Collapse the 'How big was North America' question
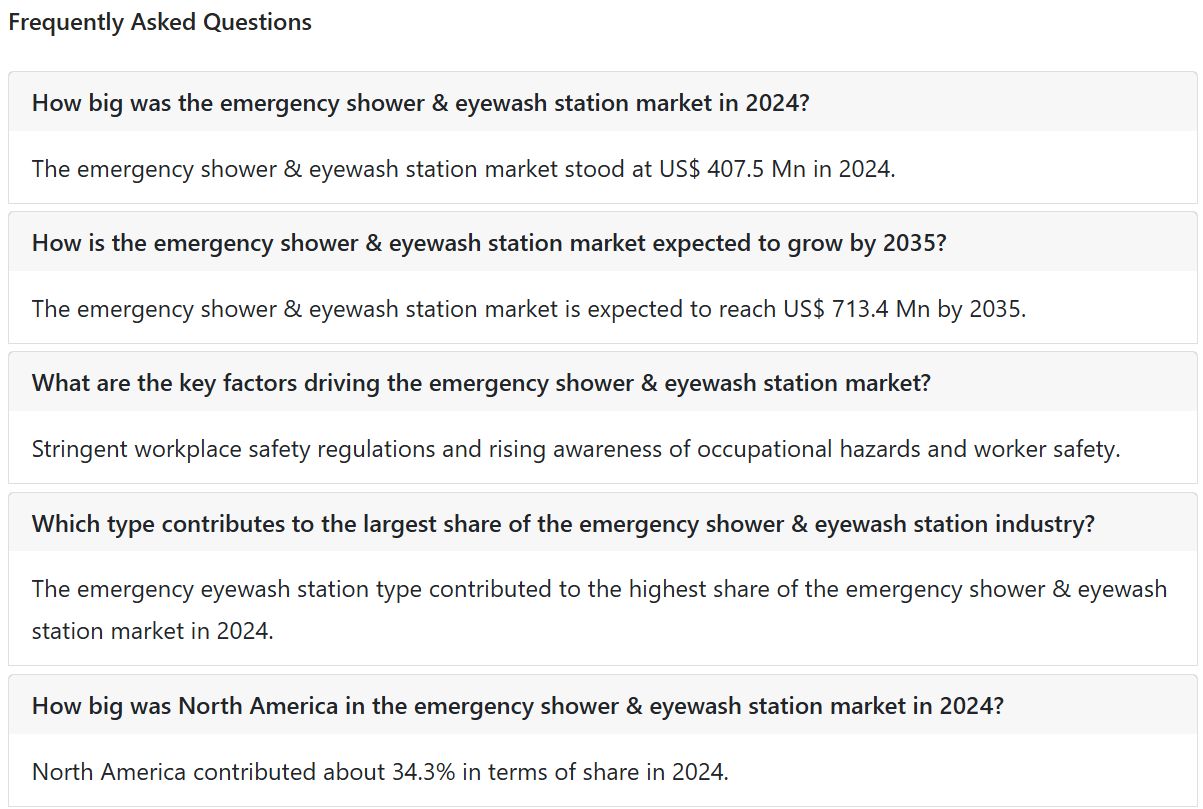The width and height of the screenshot is (1203, 809). (x=602, y=705)
